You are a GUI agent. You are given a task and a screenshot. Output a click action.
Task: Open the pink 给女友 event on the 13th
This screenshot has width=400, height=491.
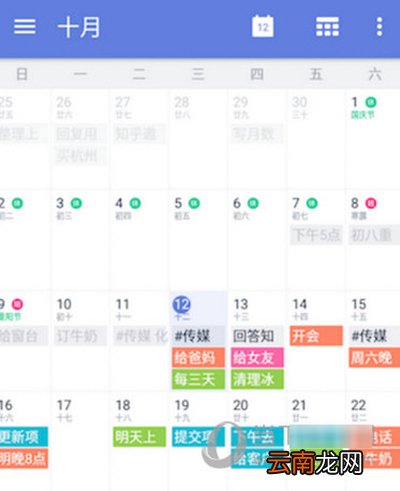click(257, 358)
